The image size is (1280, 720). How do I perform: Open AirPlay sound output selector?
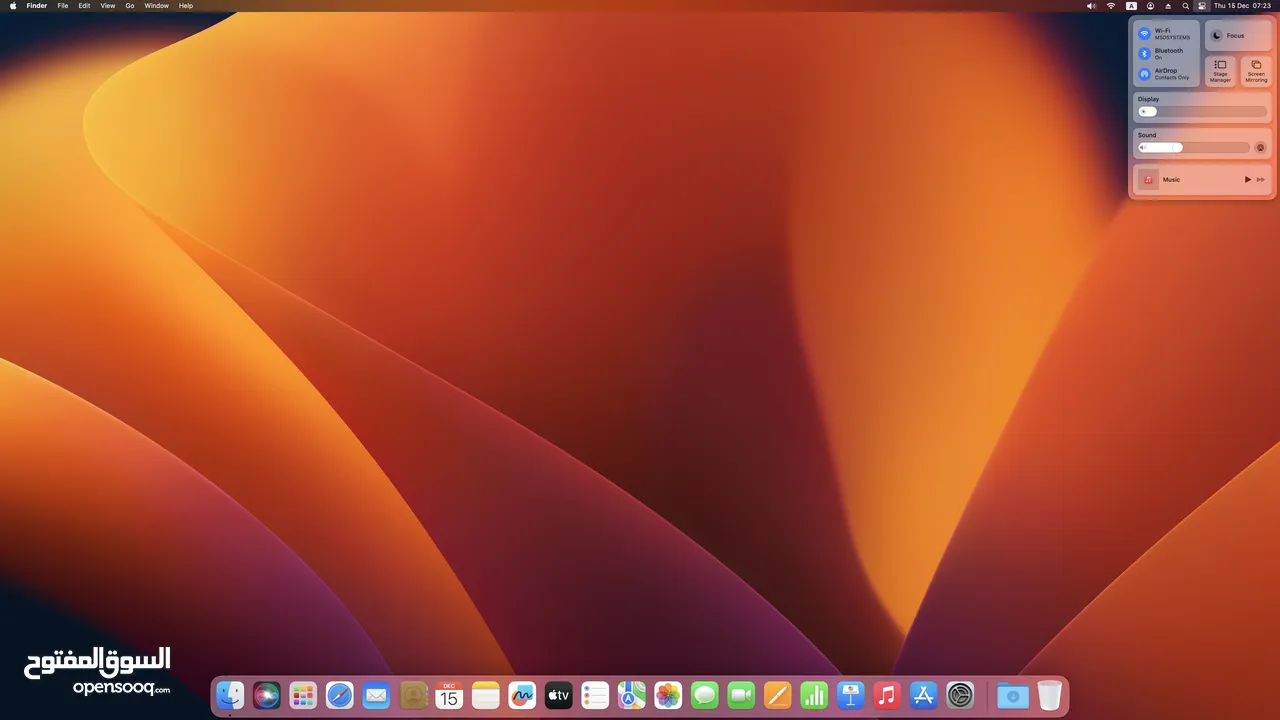[1260, 148]
